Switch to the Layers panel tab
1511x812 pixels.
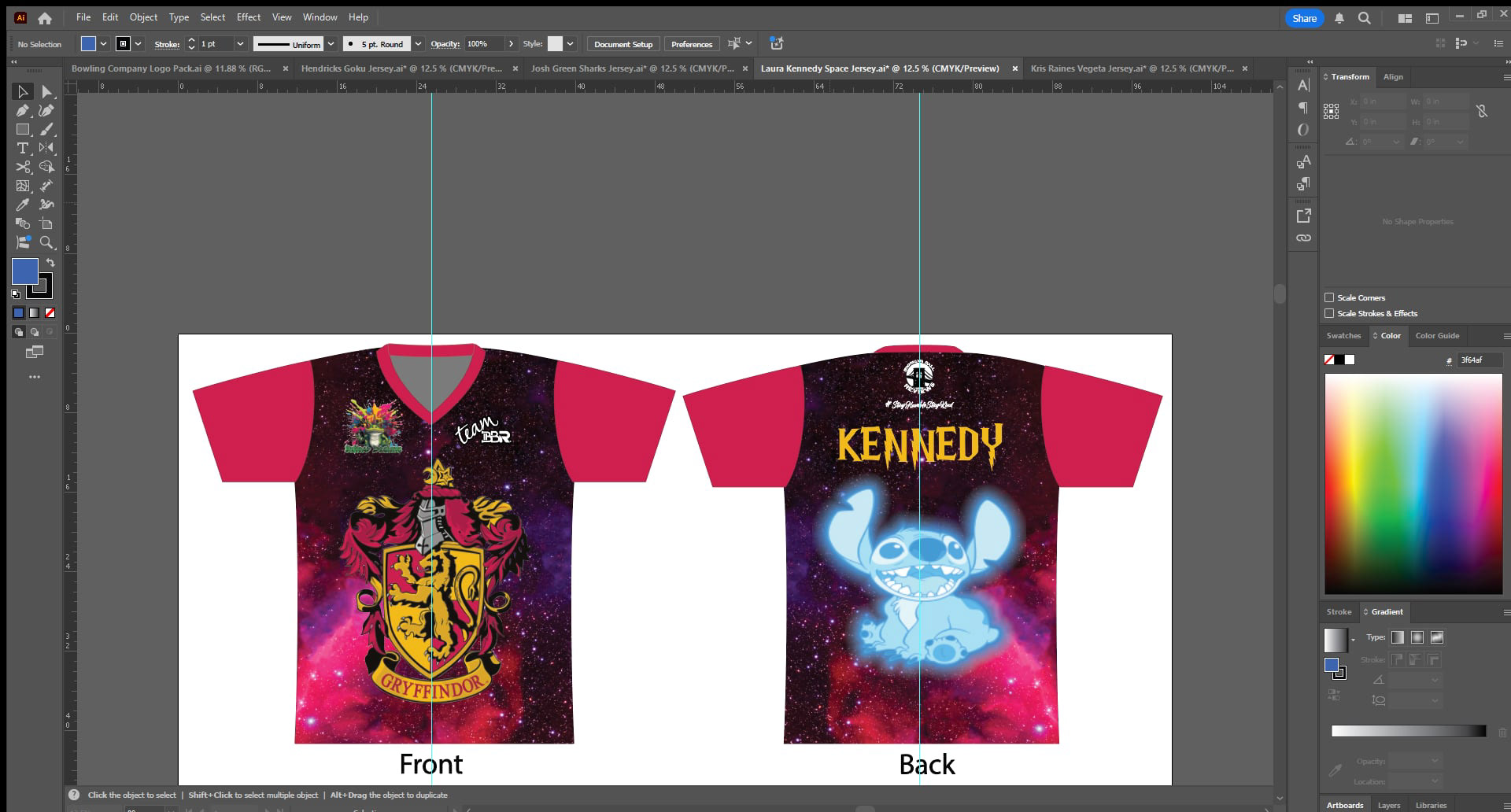pos(1389,805)
